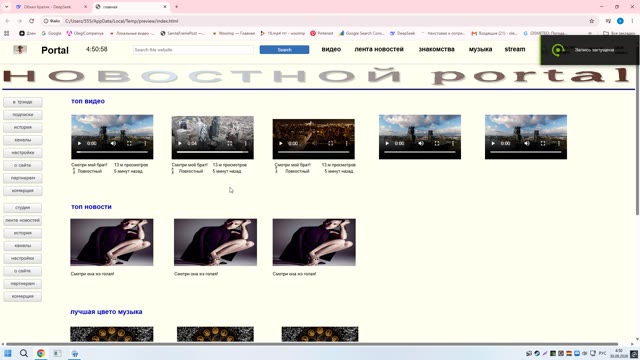Open the видео navigation link
This screenshot has height=360, width=640.
pos(331,49)
